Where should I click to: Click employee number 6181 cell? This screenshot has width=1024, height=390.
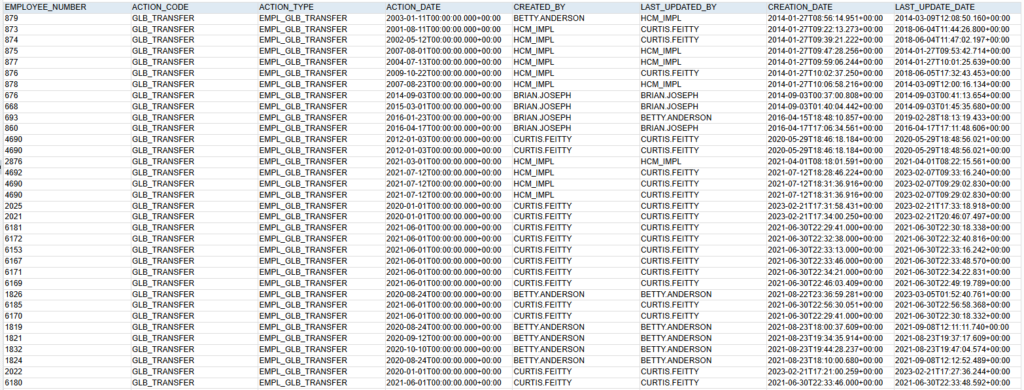coord(66,227)
